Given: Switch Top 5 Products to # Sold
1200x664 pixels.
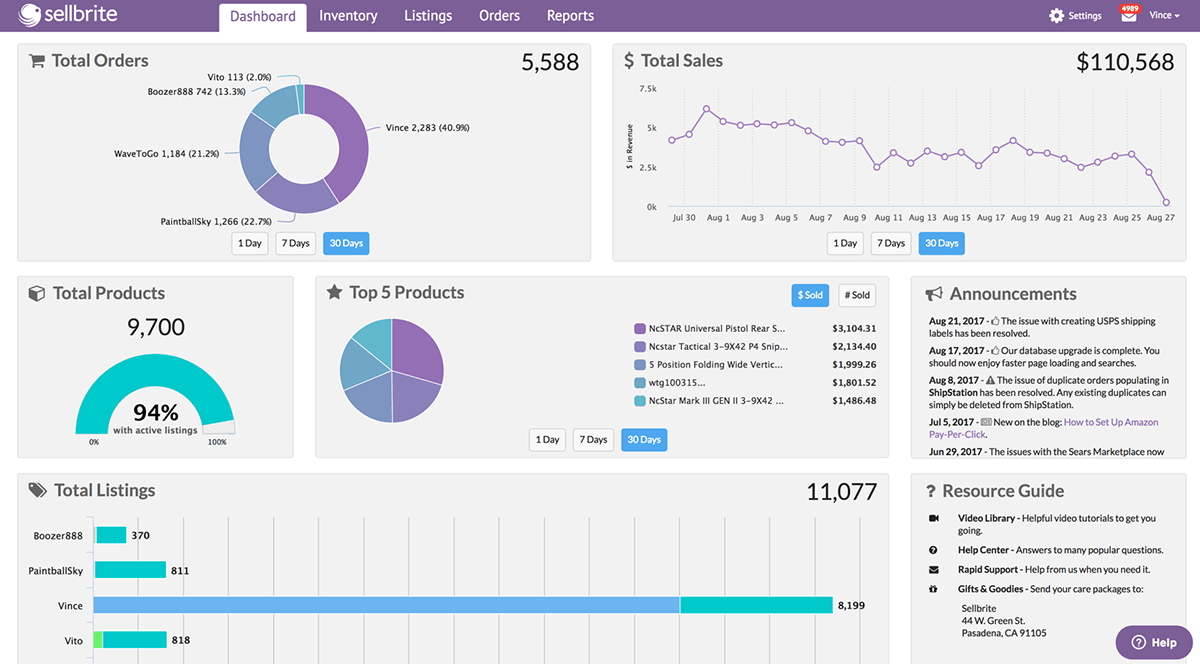Looking at the screenshot, I should point(857,295).
